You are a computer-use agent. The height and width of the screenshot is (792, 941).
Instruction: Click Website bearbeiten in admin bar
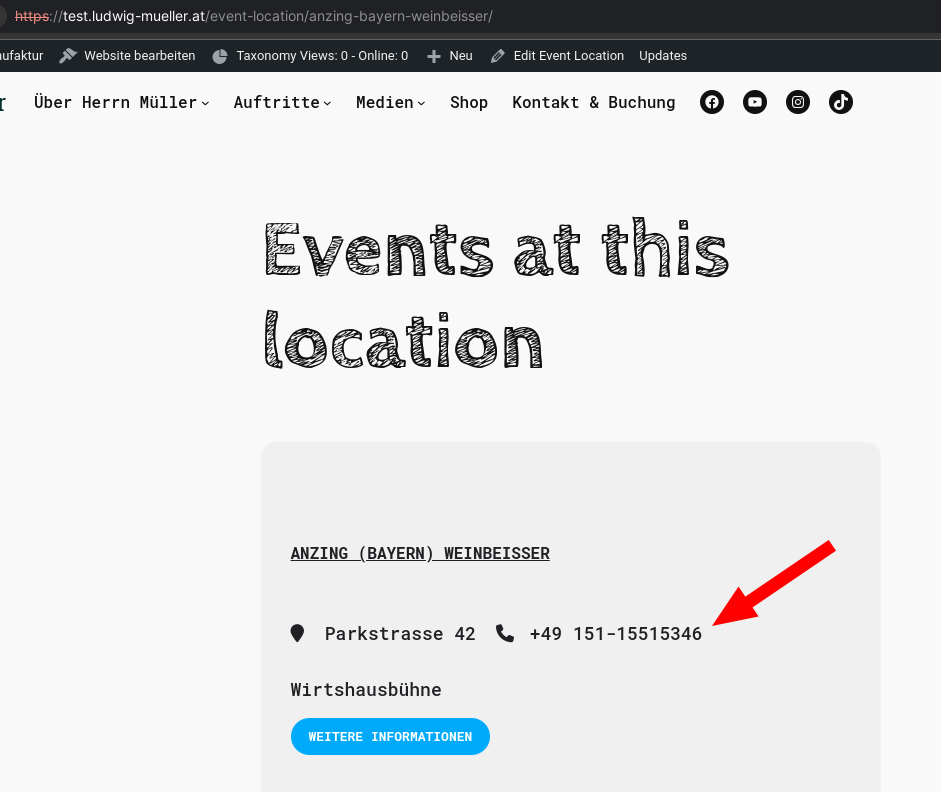139,56
